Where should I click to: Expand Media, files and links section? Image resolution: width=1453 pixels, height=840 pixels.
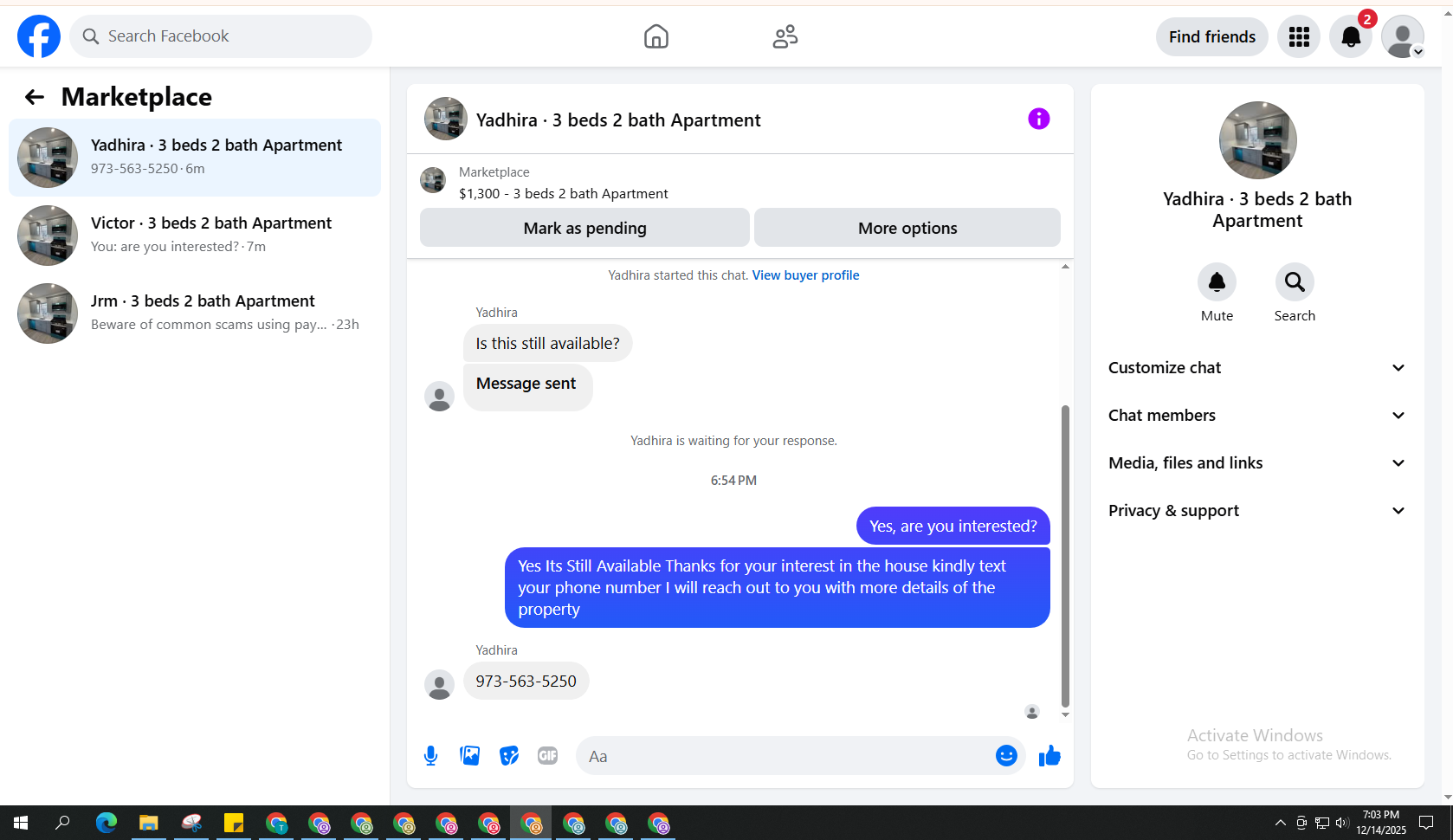pos(1257,463)
